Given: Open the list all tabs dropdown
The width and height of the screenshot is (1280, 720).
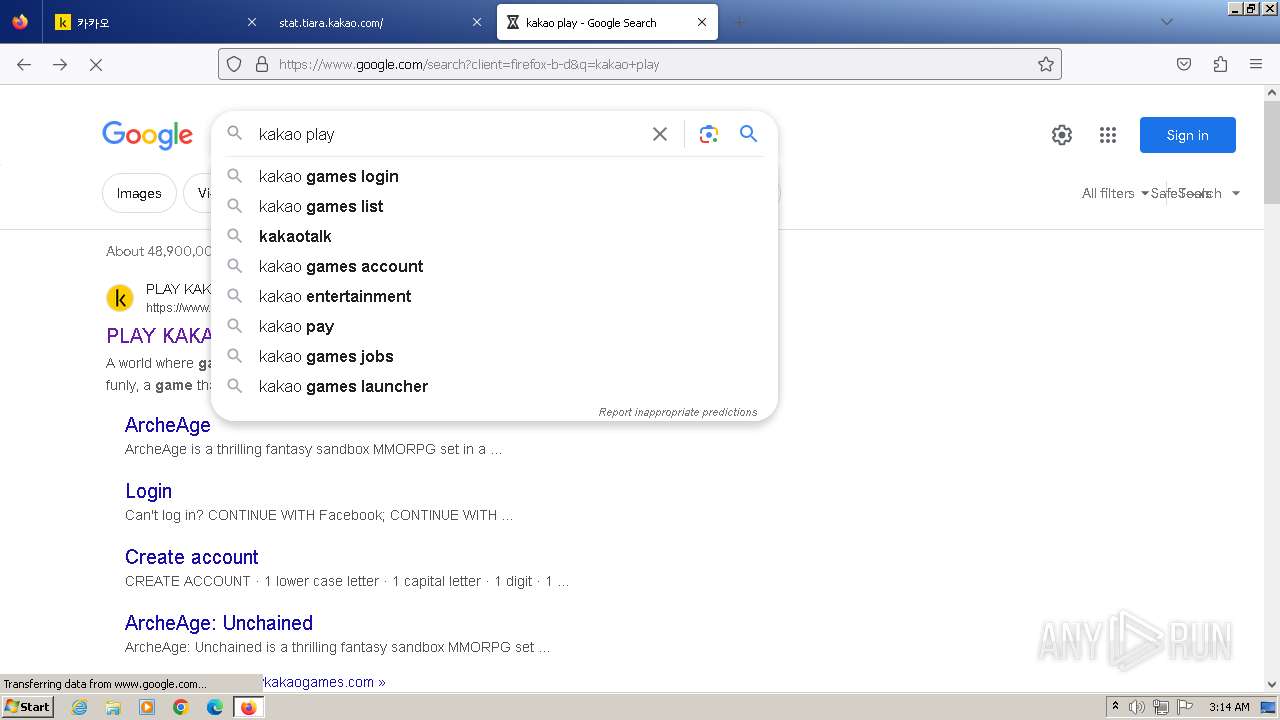Looking at the screenshot, I should (x=1166, y=22).
